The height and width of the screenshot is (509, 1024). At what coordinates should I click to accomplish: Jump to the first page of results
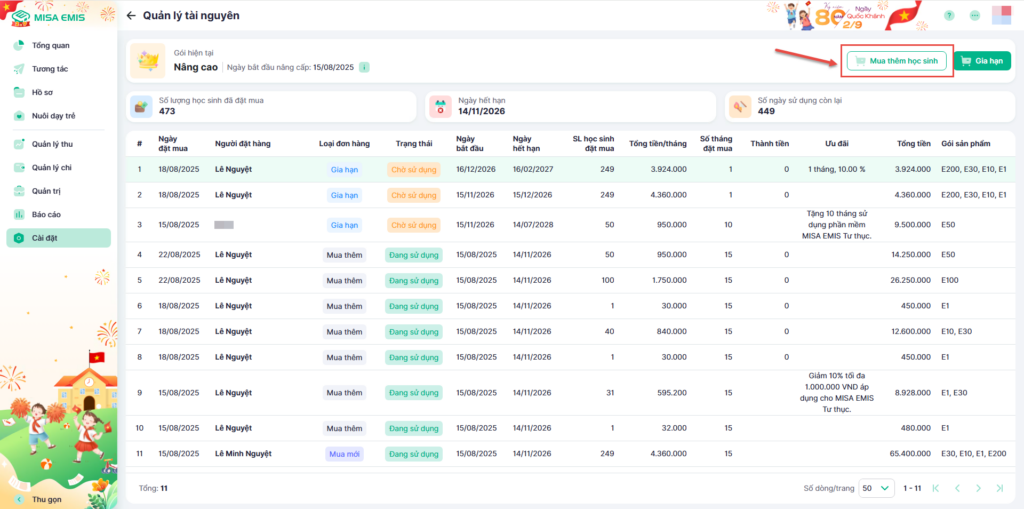point(935,488)
